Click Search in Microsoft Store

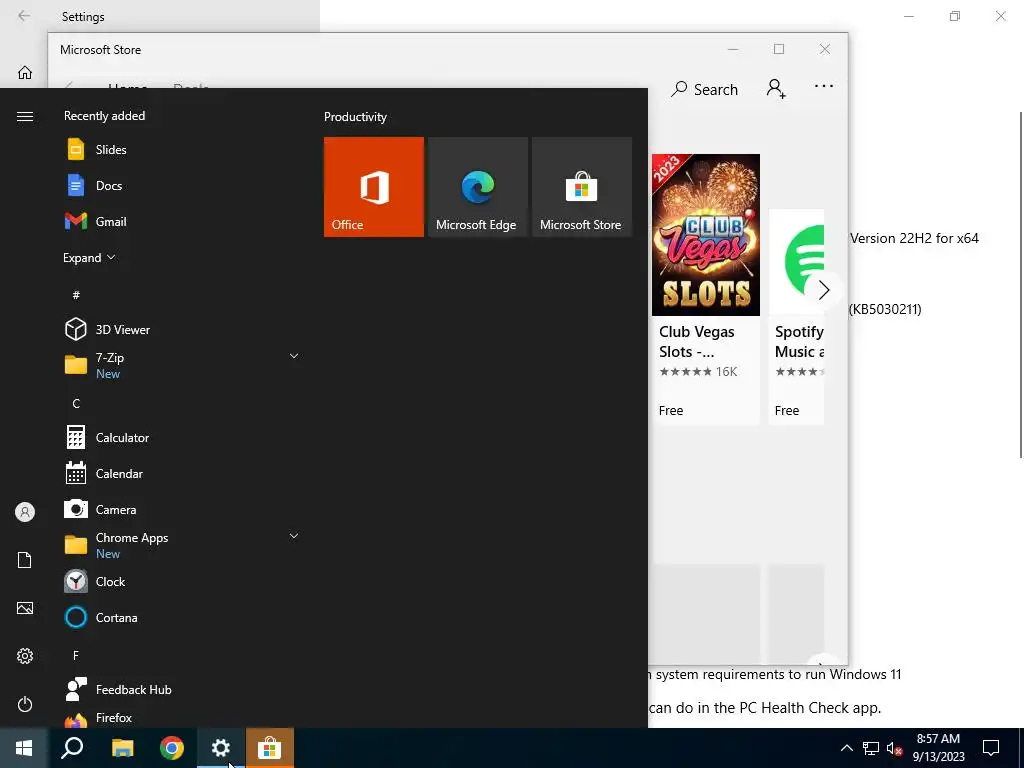click(x=704, y=89)
